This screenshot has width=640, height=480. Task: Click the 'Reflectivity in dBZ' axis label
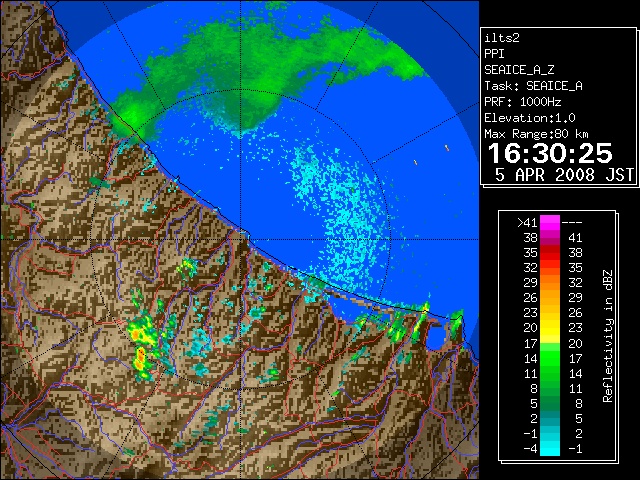click(x=607, y=336)
